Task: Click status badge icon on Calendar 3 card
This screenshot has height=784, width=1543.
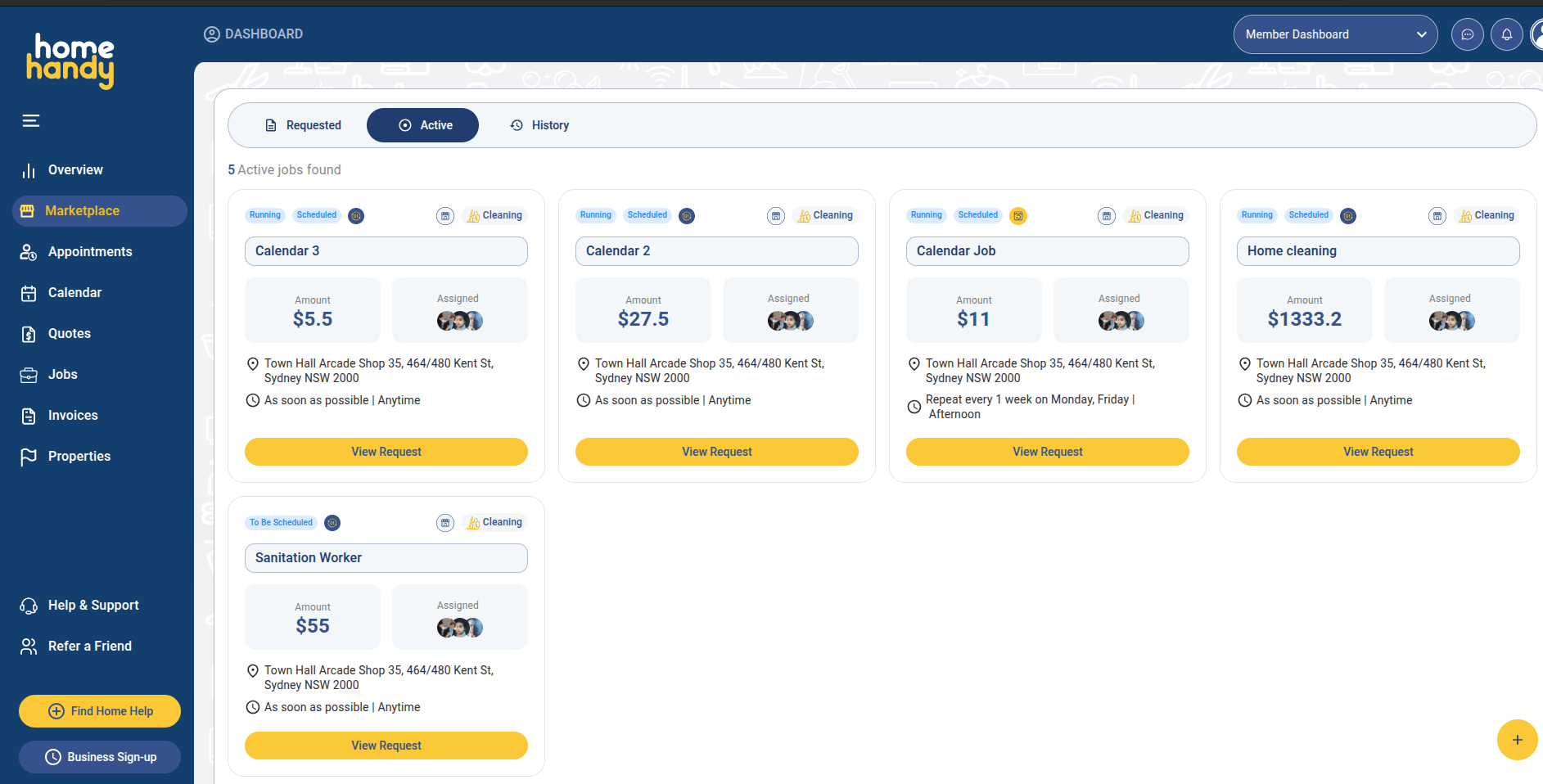Action: pyautogui.click(x=356, y=216)
